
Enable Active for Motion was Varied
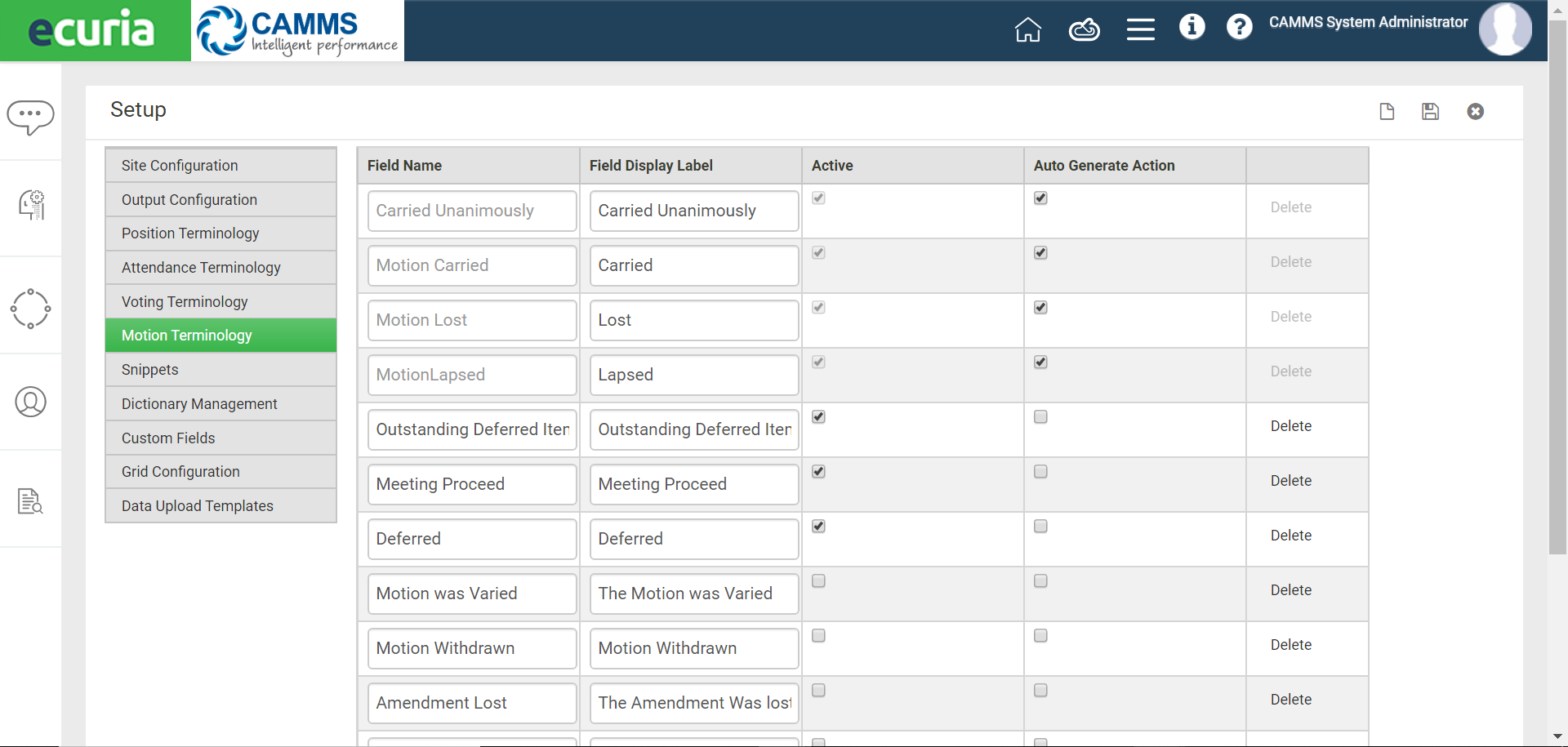point(818,580)
